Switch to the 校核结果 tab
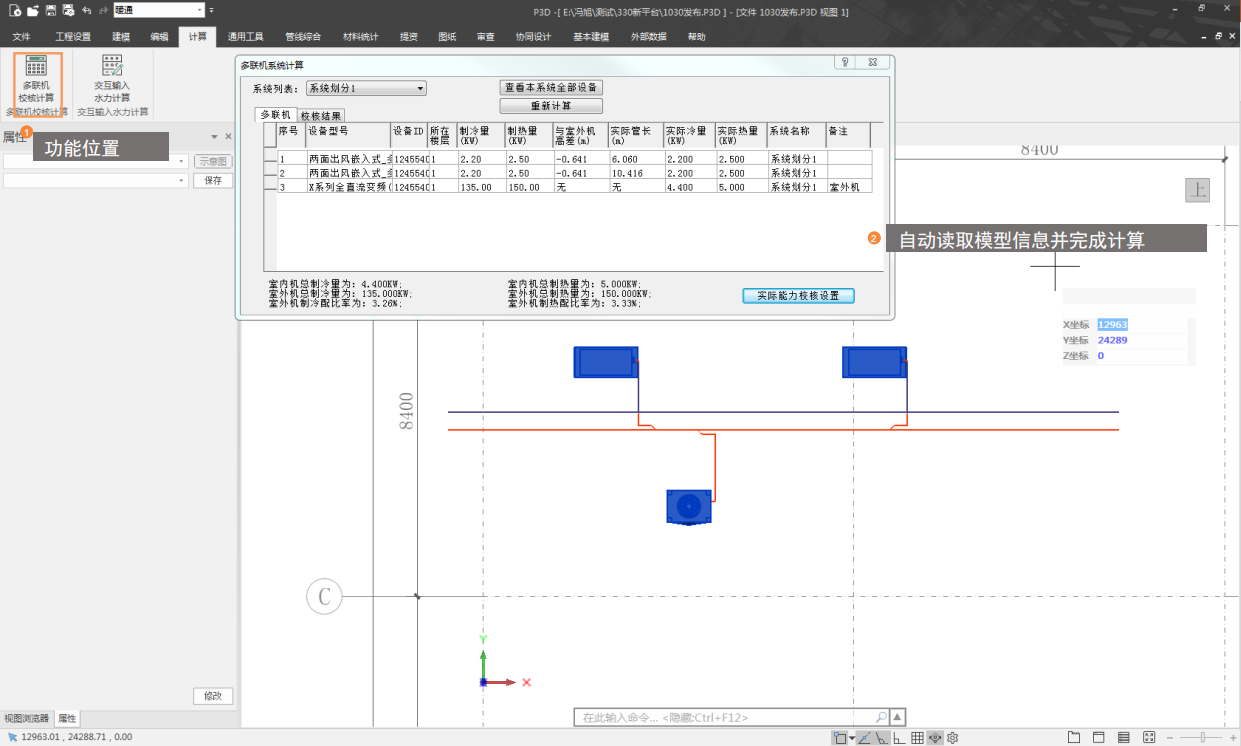 coord(321,116)
